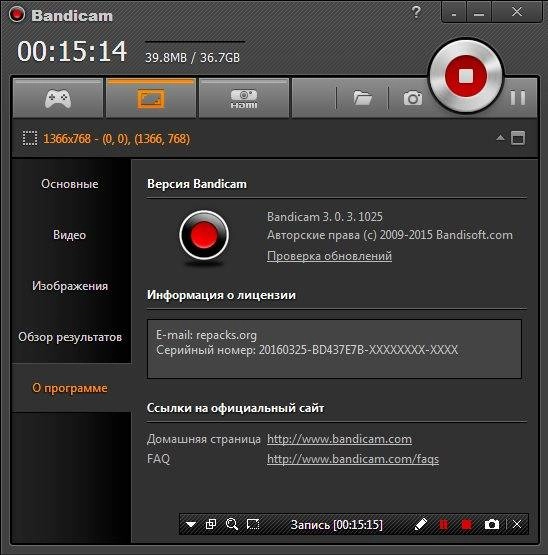The height and width of the screenshot is (555, 548).
Task: Stop recording with the big red button
Action: 466,76
